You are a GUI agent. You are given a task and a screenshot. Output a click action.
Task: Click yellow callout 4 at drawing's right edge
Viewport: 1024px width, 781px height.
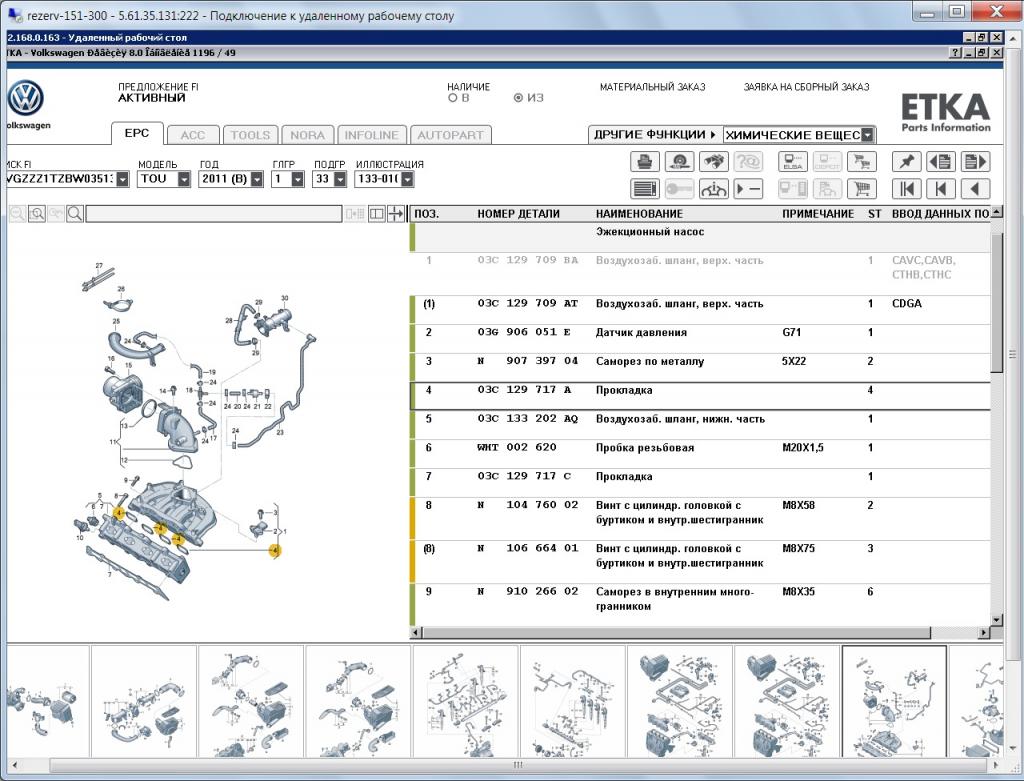click(275, 551)
